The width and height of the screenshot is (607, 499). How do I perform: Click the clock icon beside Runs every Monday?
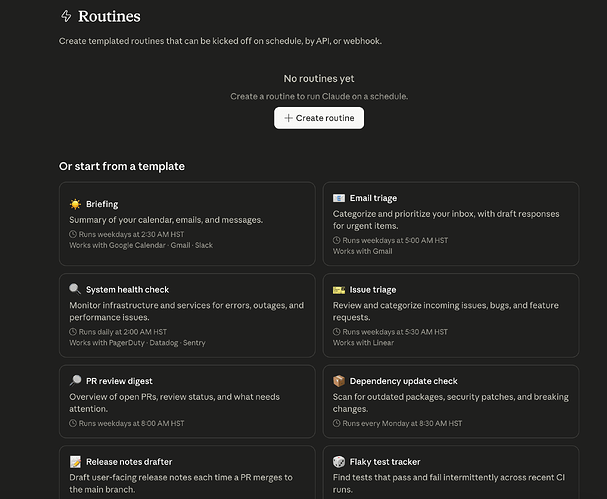[x=336, y=423]
